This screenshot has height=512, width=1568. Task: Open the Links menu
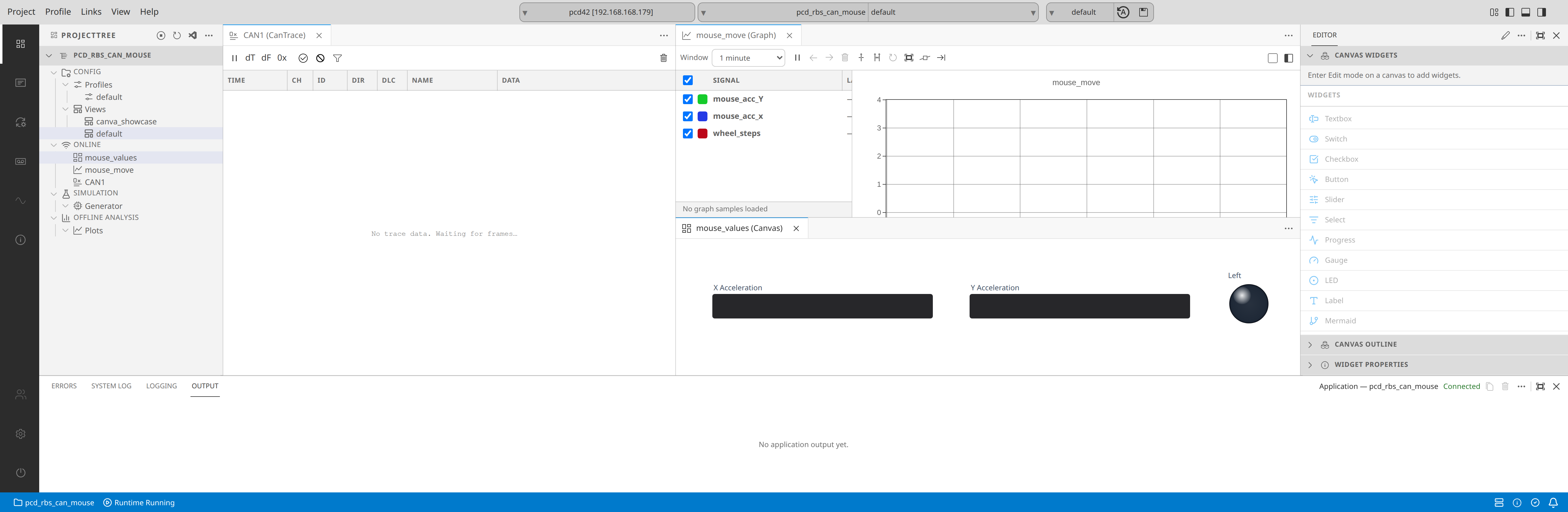click(91, 12)
